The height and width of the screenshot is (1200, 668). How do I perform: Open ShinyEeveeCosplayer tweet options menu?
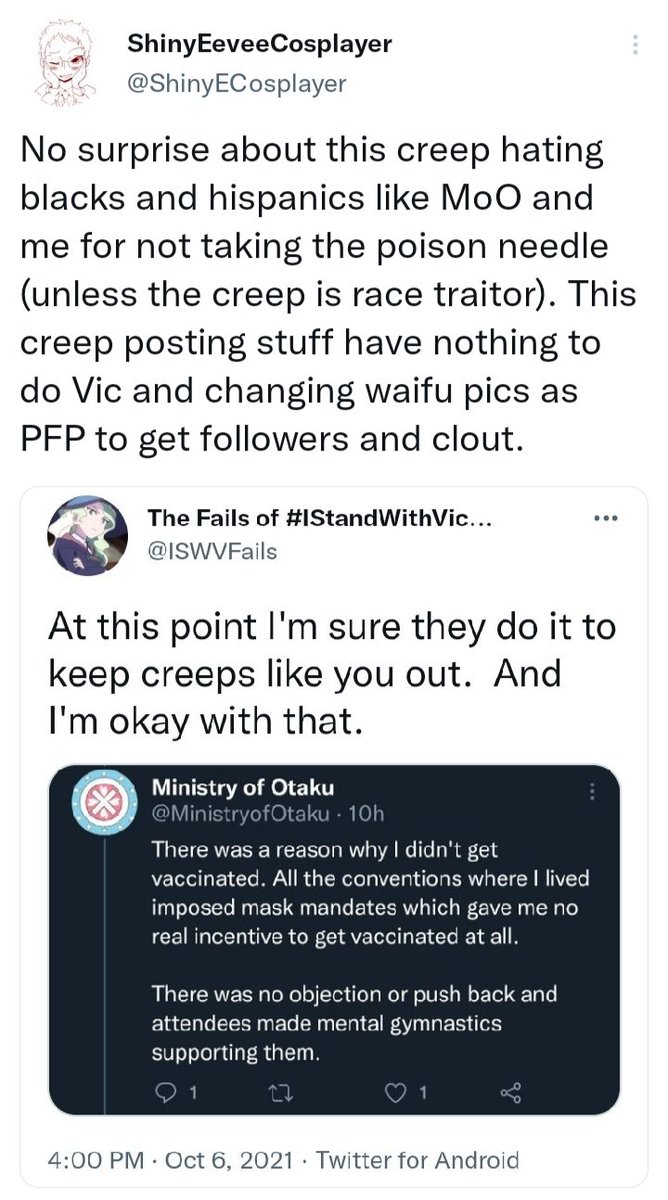(x=630, y=48)
